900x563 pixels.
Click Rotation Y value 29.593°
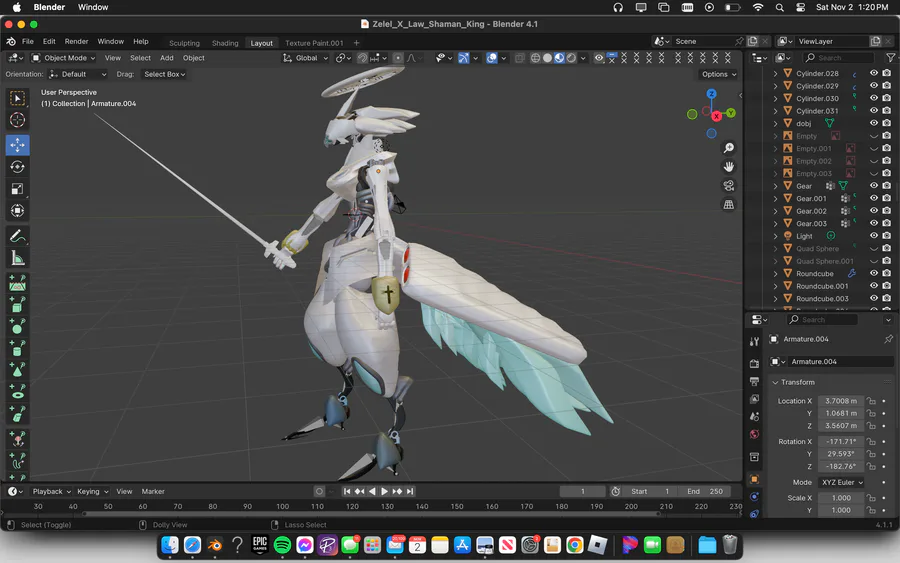[841, 454]
